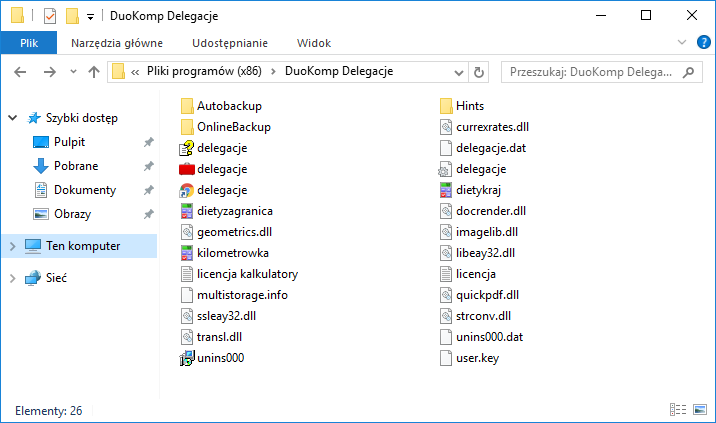Image resolution: width=716 pixels, height=423 pixels.
Task: Select the licencja text file
Action: click(x=468, y=274)
